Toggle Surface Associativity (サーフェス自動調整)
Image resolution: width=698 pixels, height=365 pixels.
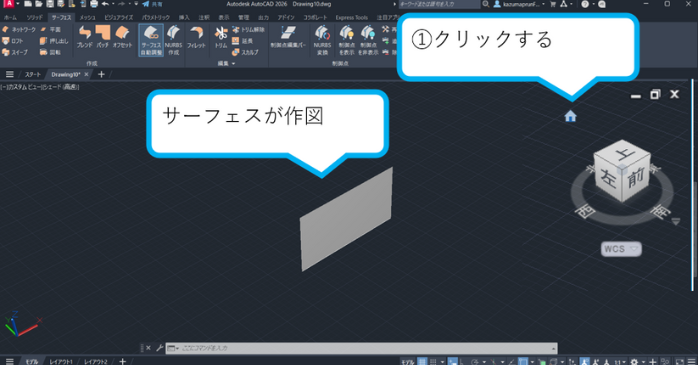[x=151, y=40]
